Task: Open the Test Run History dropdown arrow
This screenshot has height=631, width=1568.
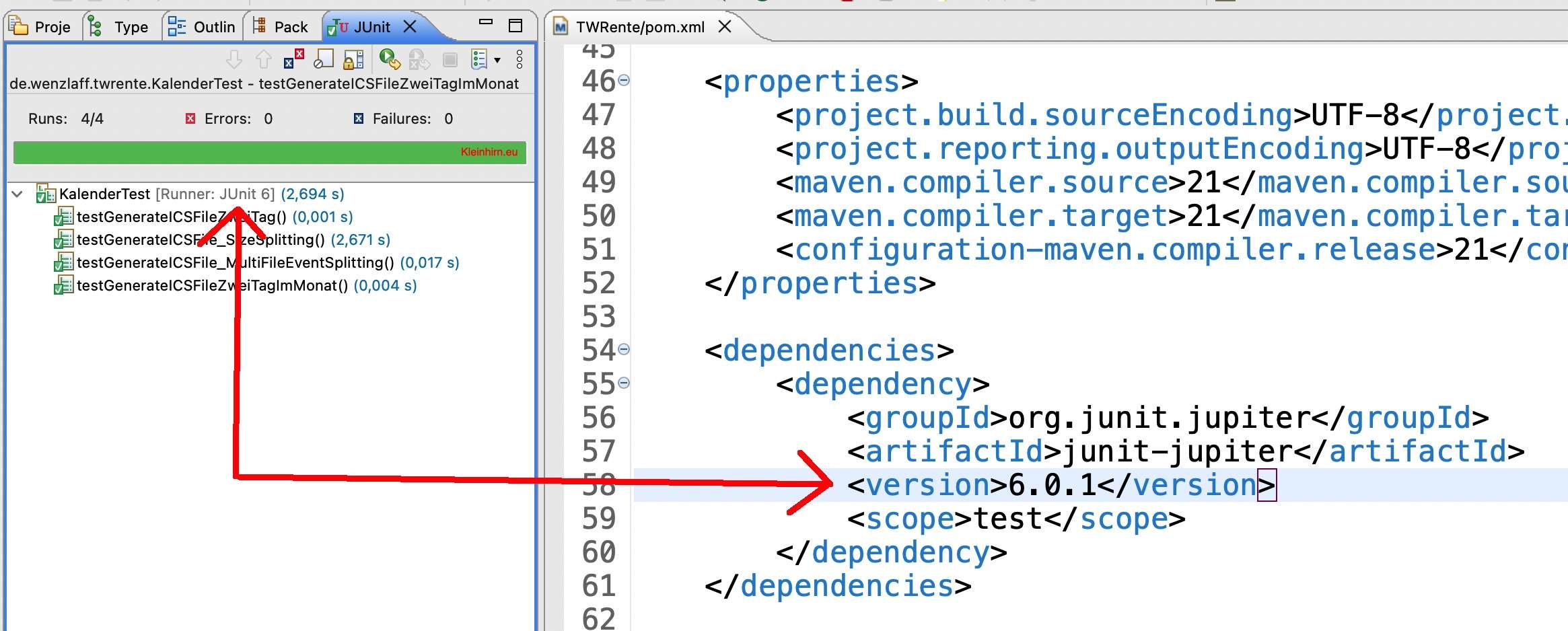Action: pyautogui.click(x=497, y=60)
